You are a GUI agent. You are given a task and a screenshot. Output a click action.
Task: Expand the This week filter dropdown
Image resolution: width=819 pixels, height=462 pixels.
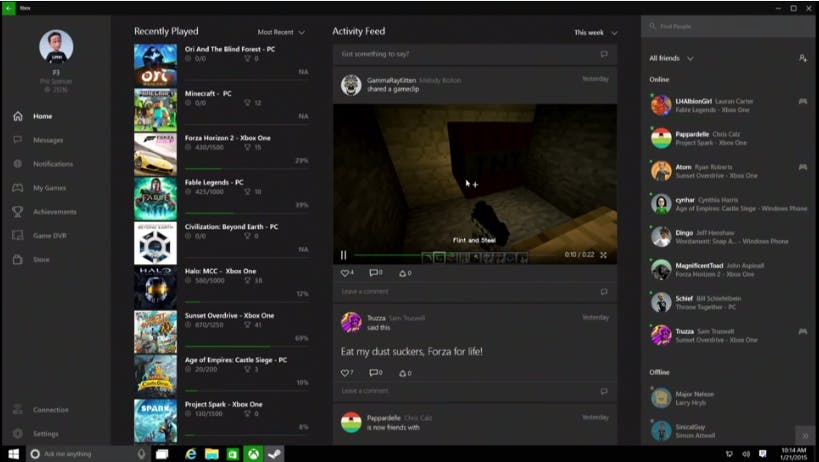tap(596, 32)
